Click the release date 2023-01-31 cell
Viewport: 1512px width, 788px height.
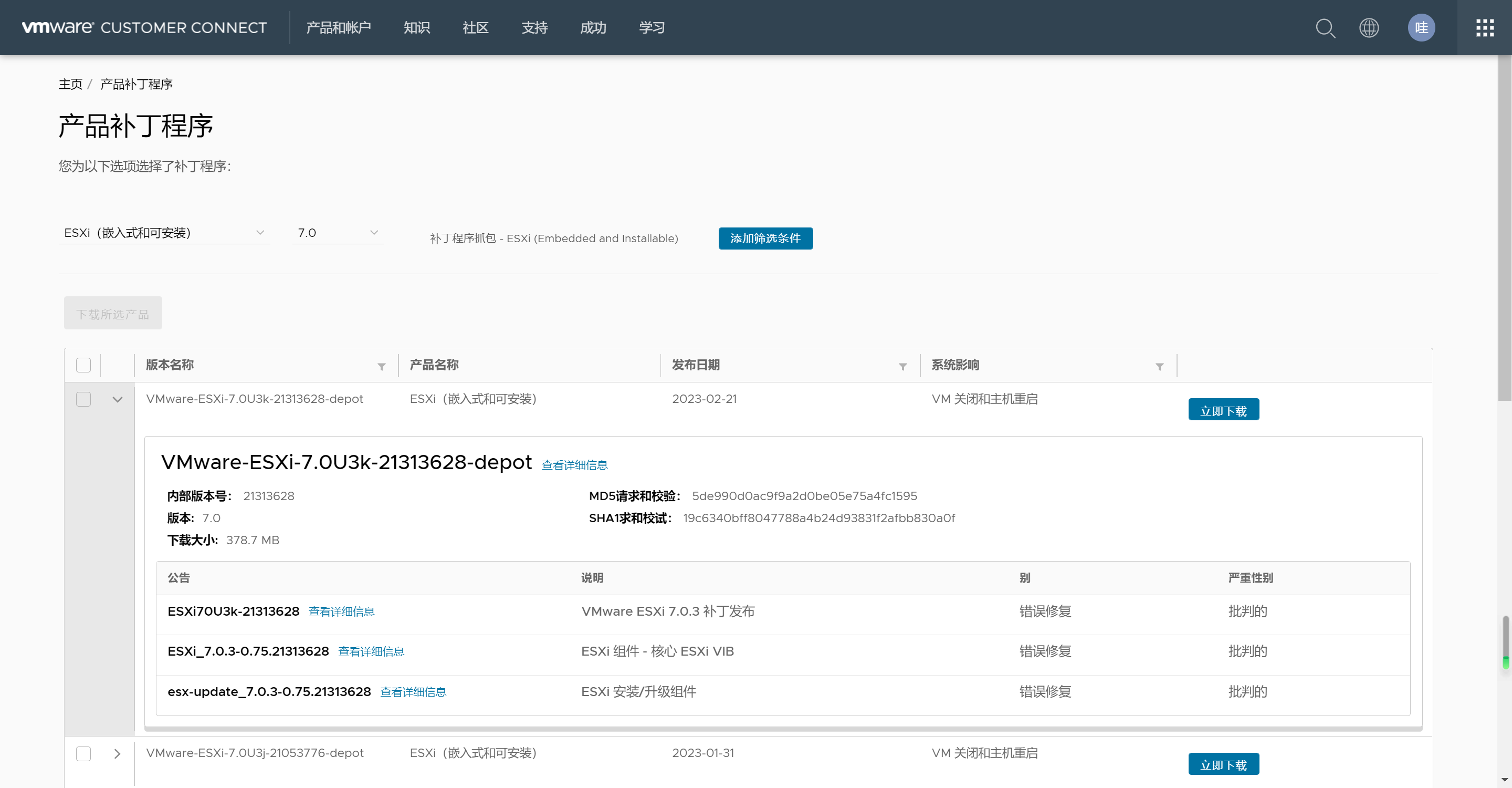tap(702, 753)
